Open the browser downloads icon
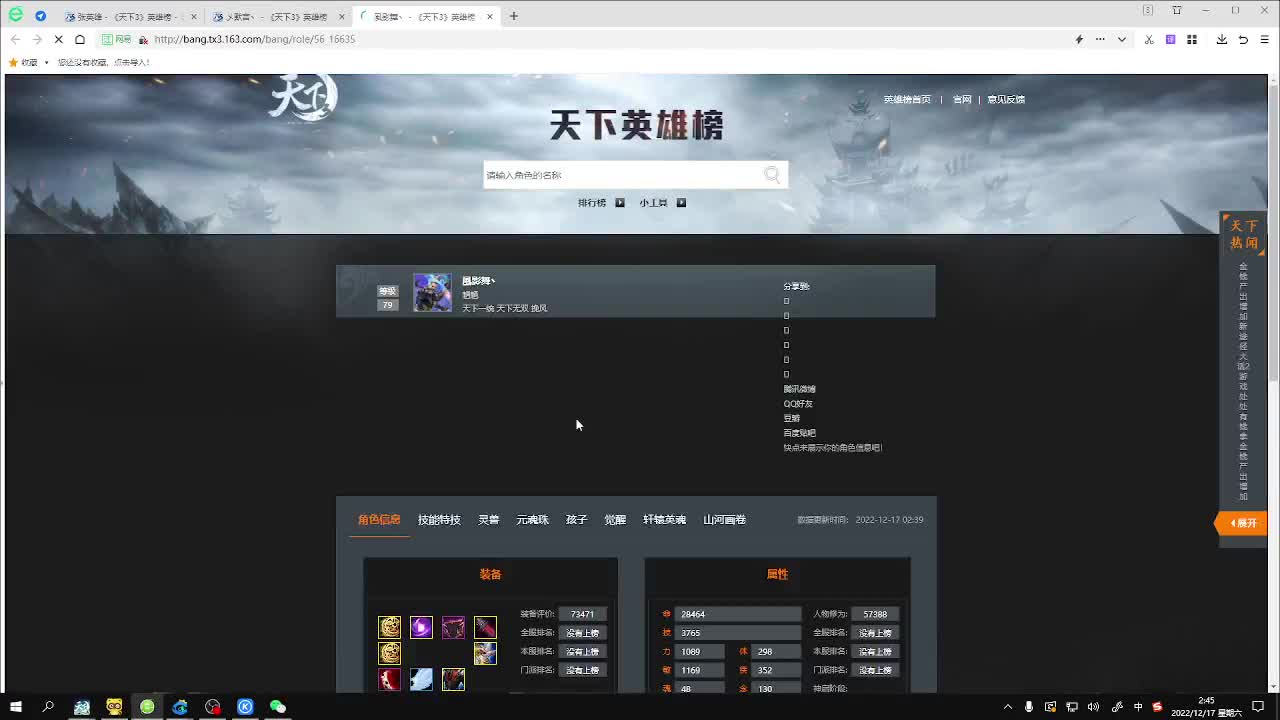This screenshot has height=720, width=1280. pyautogui.click(x=1222, y=39)
